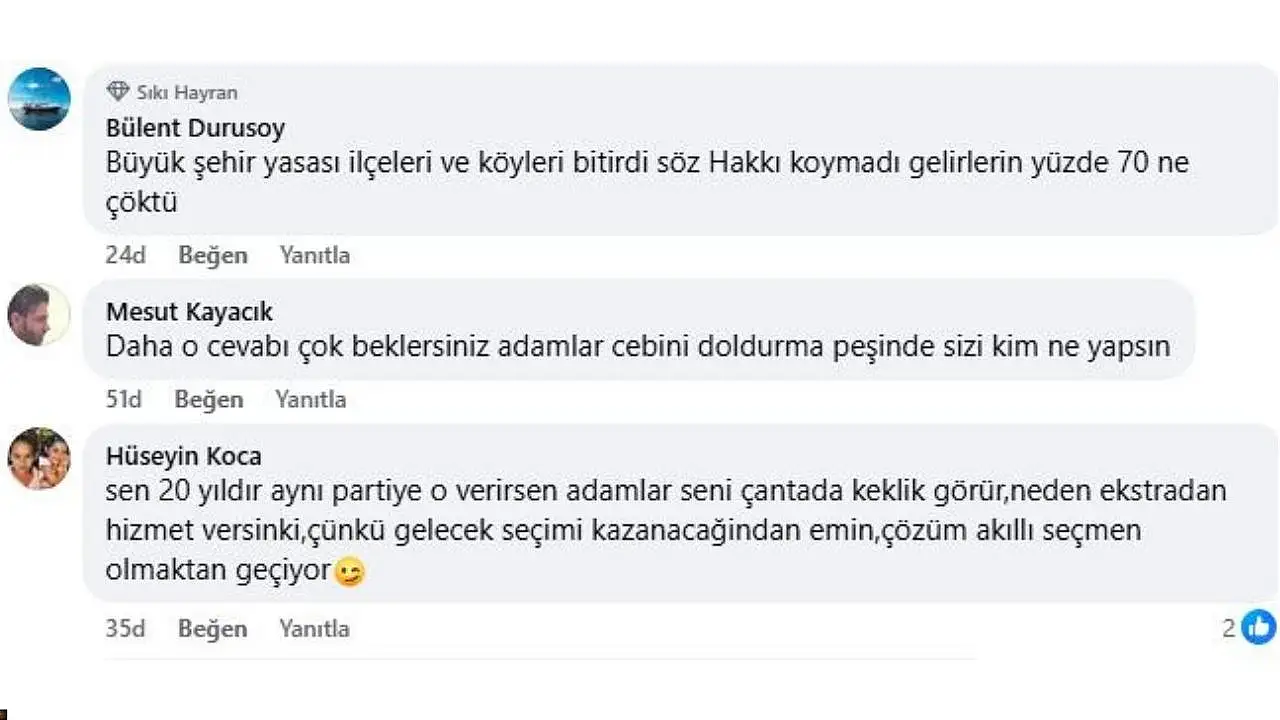Click the 24d timestamp on Bülent's comment

(x=125, y=255)
